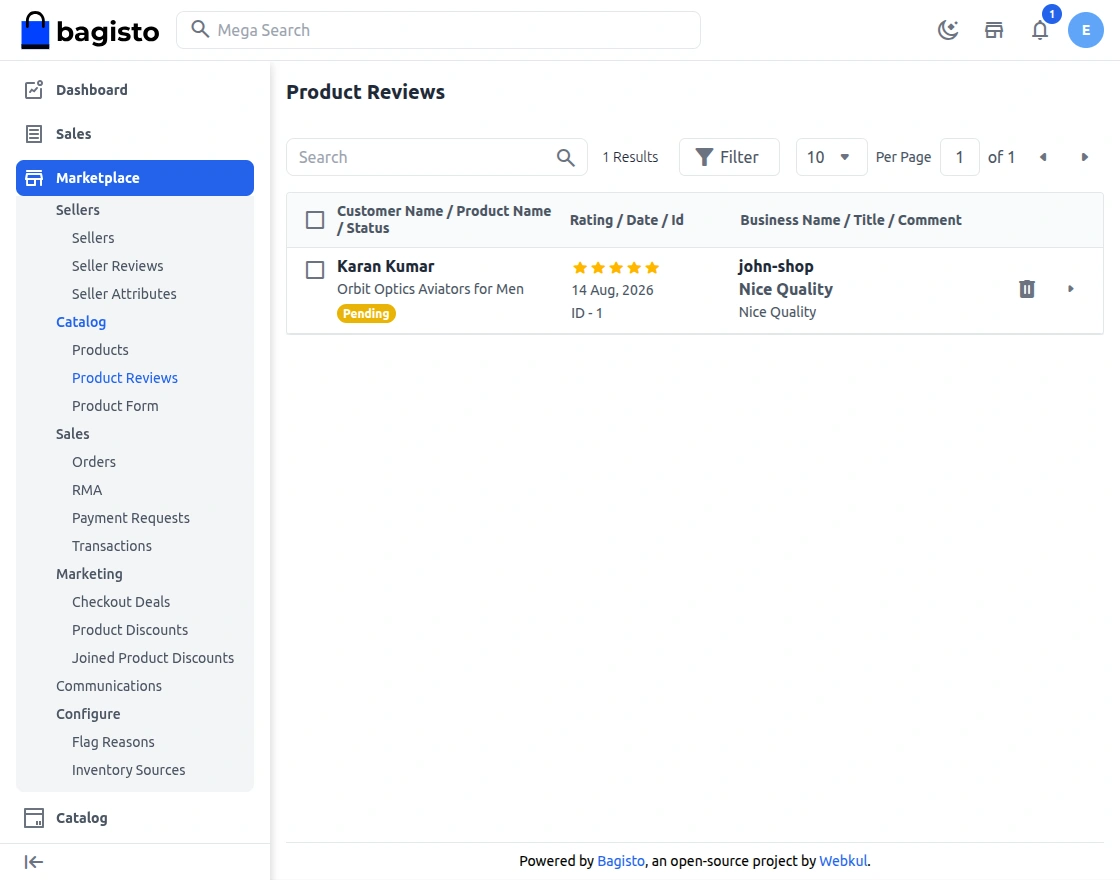Open Product Form page

coord(115,406)
